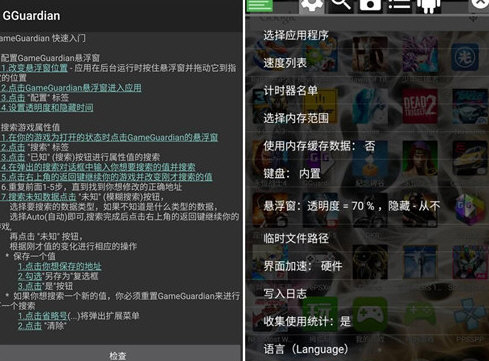Open link 7.搜索未知数据点击
489x361 pixels.
pos(38,197)
